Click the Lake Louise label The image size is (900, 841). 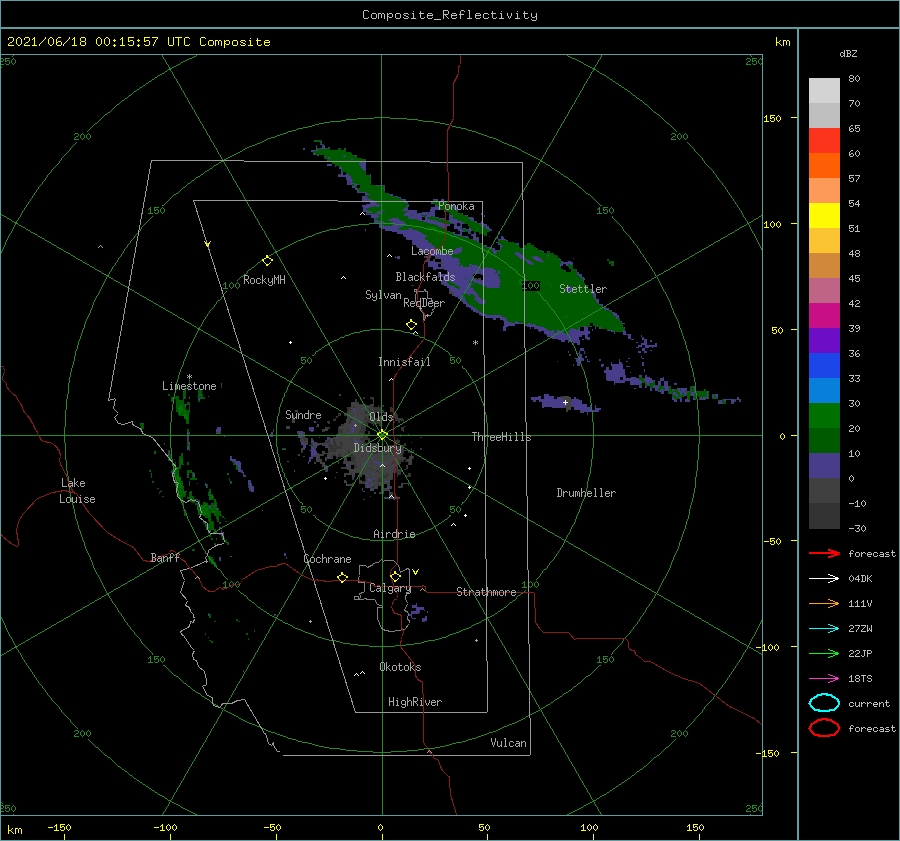77,491
